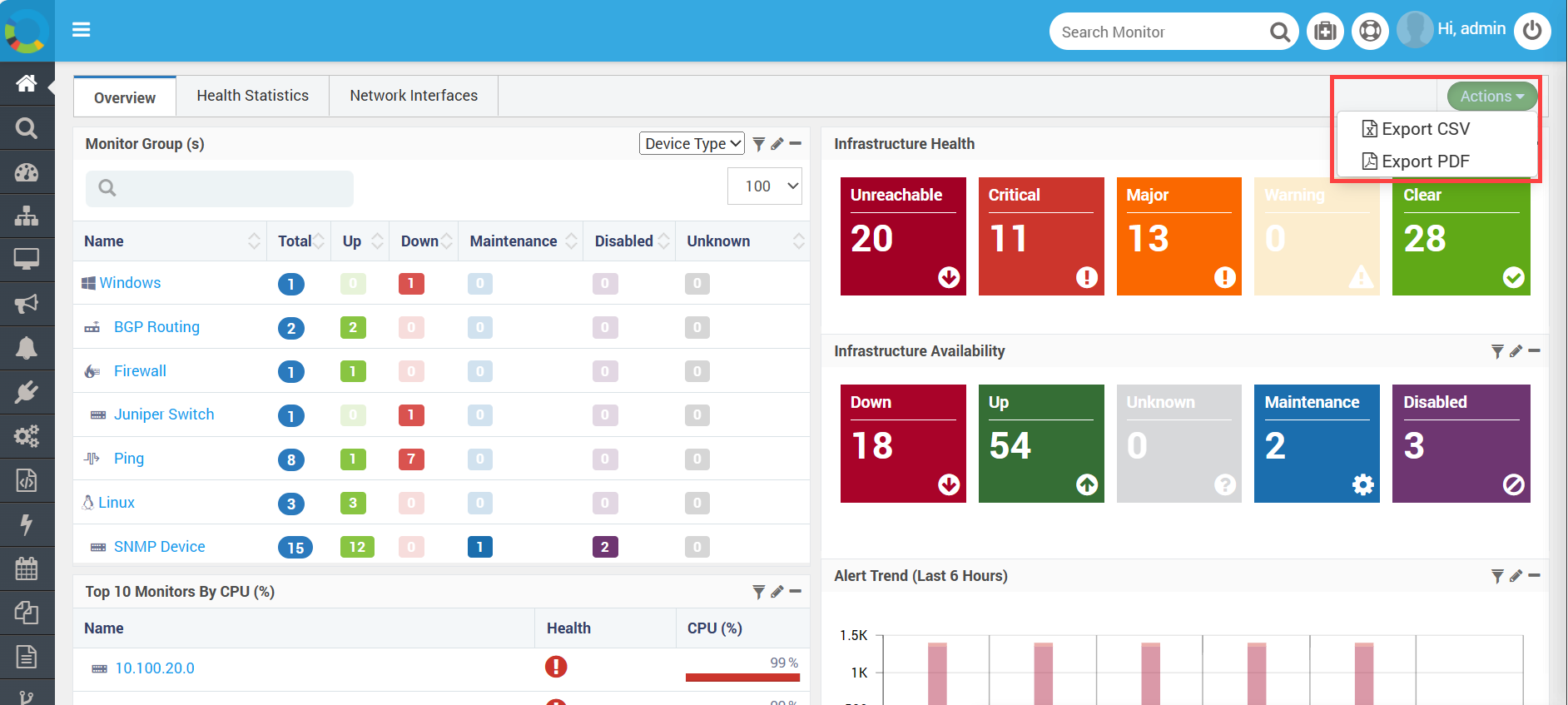This screenshot has width=1568, height=705.
Task: Open the monitor screen sidebar icon
Action: tap(27, 260)
